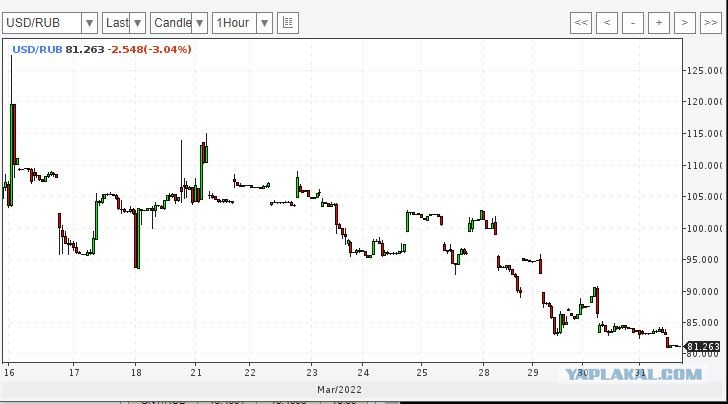Viewport: 728px width, 404px height.
Task: Zoom out chart with minus button
Action: pyautogui.click(x=633, y=23)
